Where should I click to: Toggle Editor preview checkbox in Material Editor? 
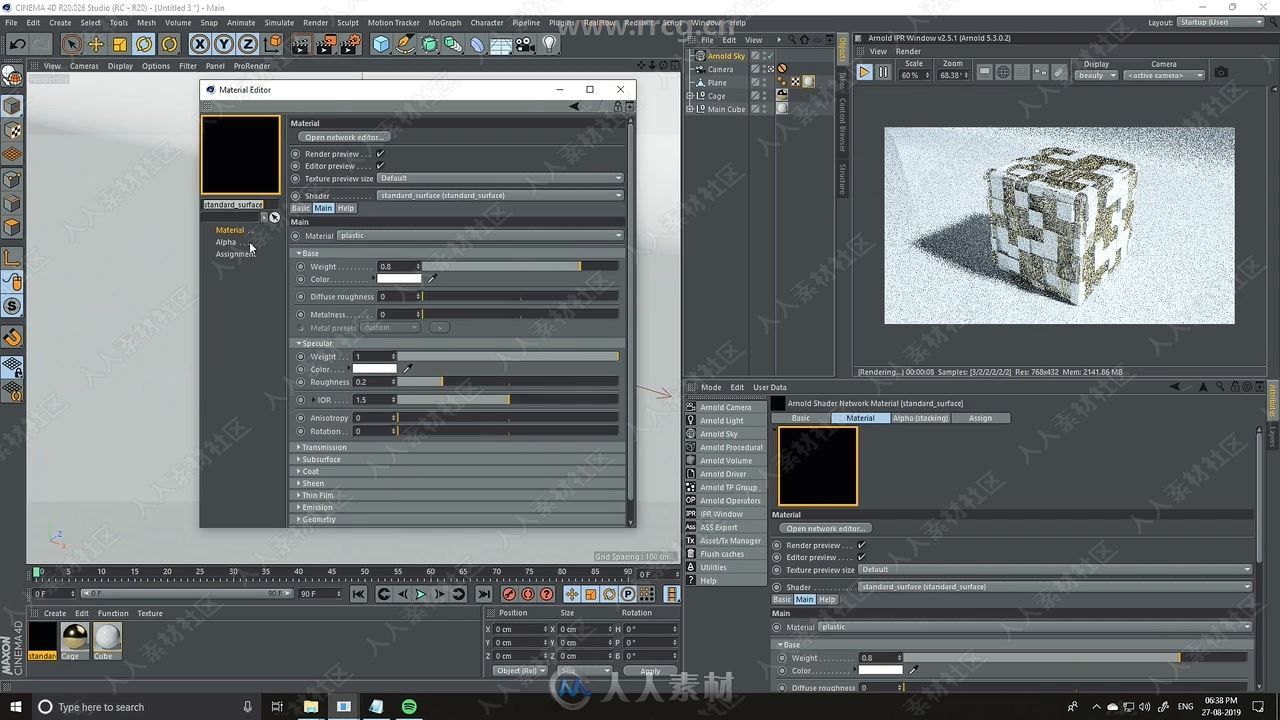(x=380, y=166)
